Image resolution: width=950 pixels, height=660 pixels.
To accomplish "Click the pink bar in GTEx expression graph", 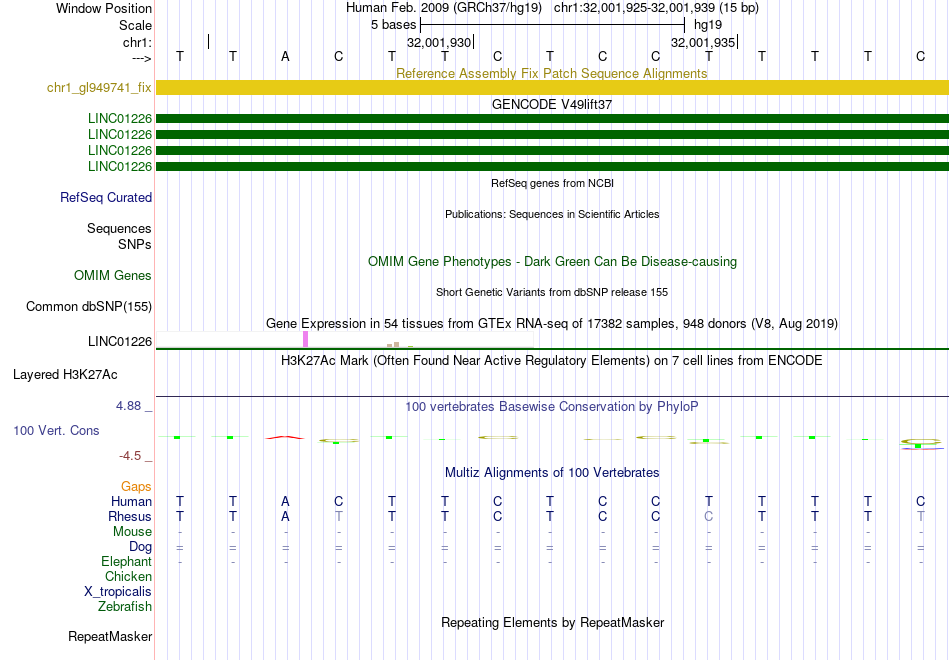I will pyautogui.click(x=305, y=339).
